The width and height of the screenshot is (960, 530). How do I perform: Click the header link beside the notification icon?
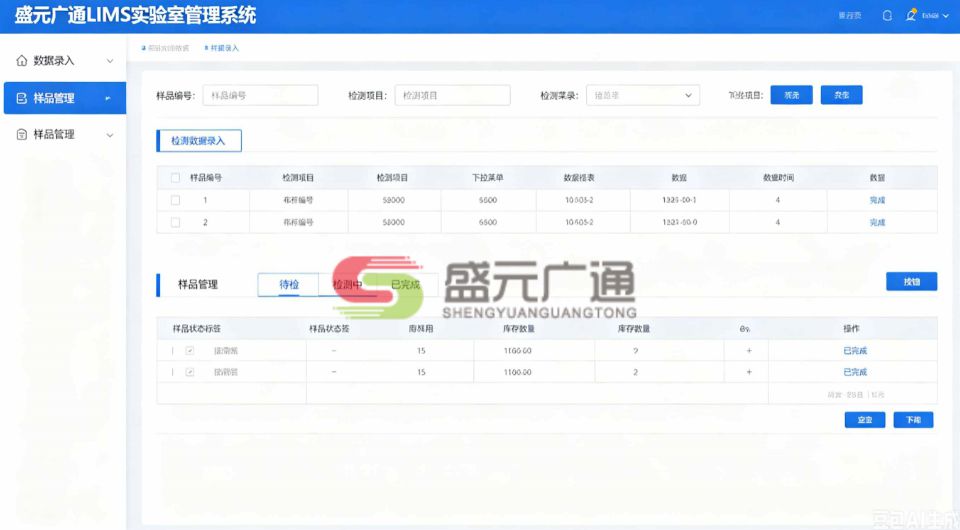850,16
